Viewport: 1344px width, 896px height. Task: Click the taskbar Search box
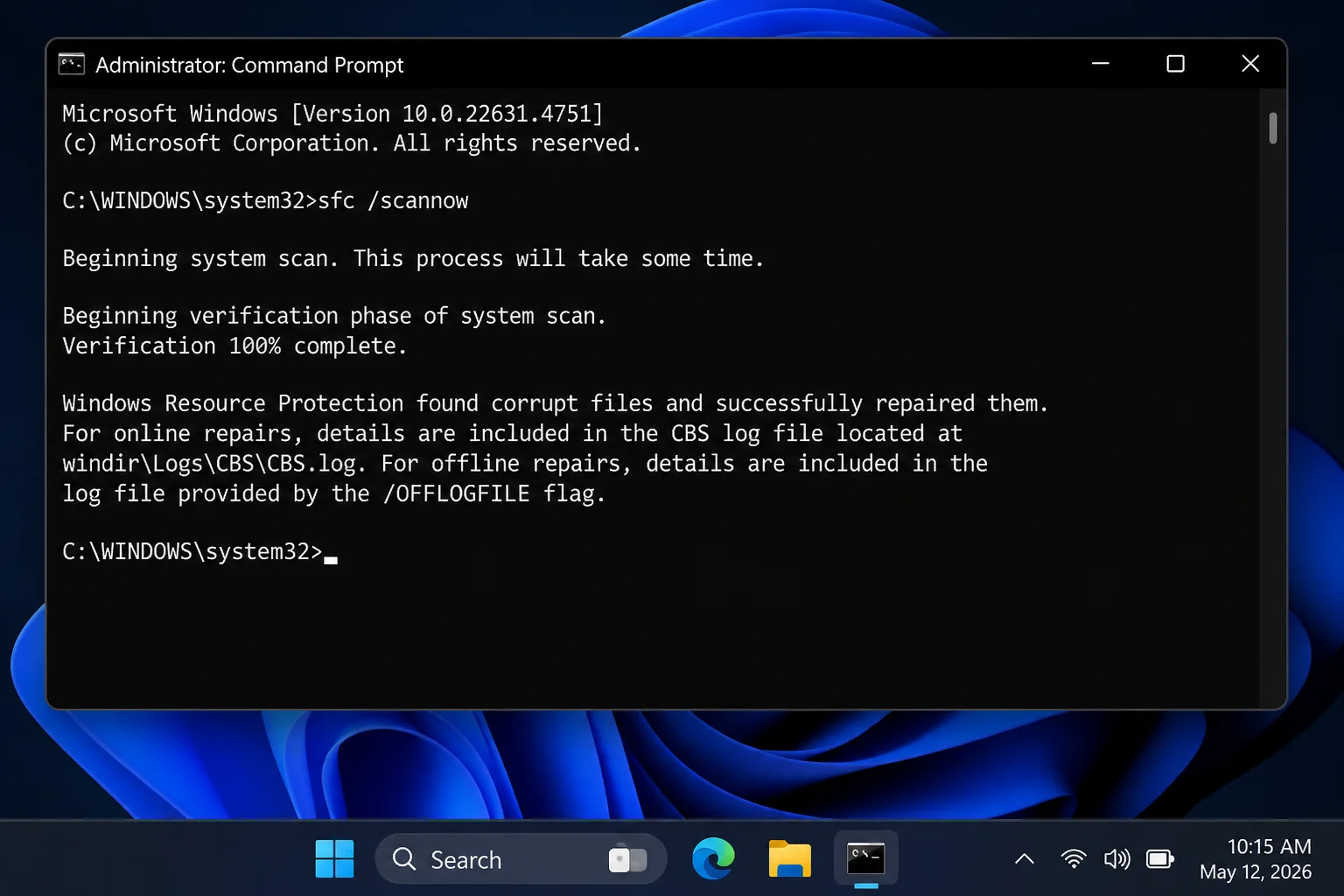(521, 859)
